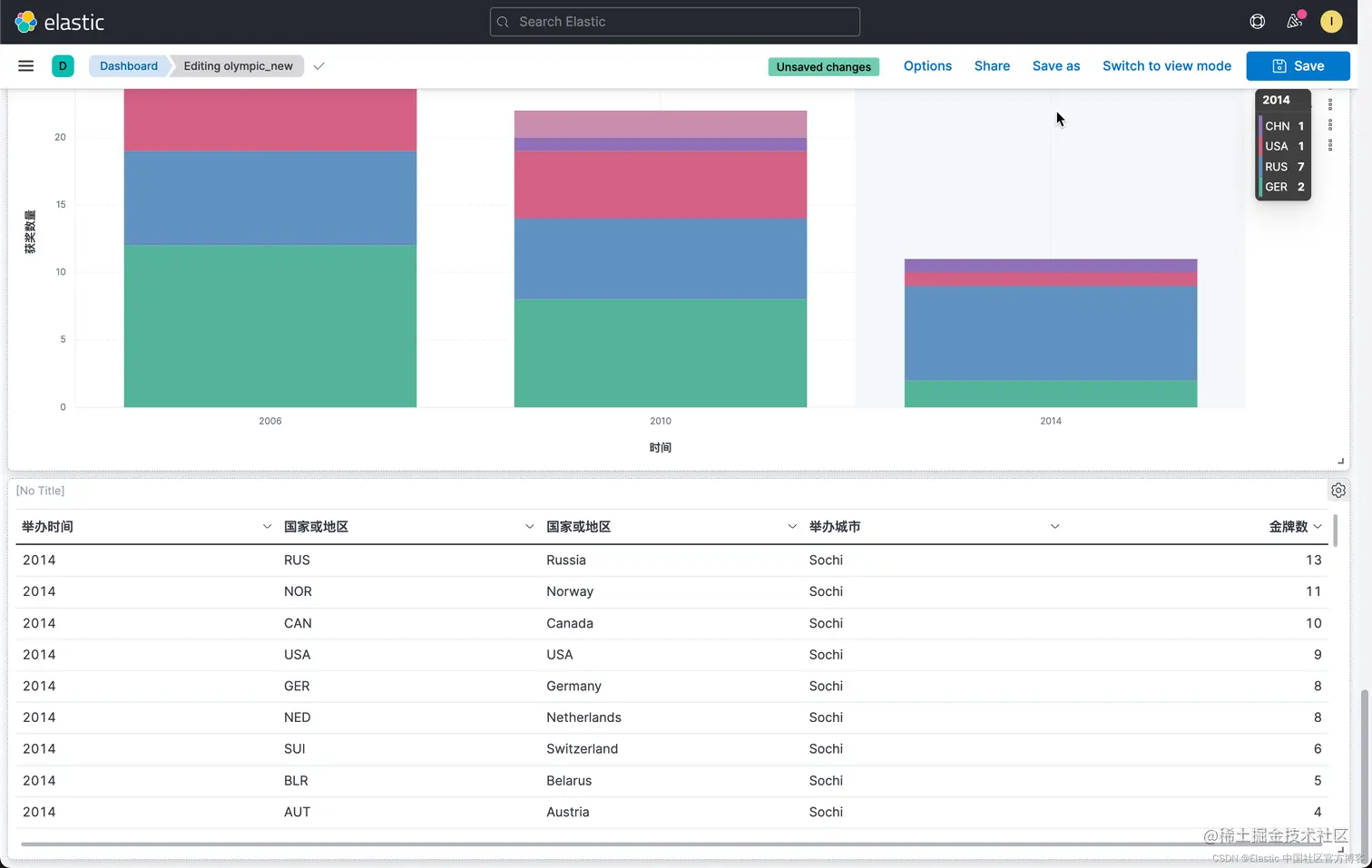The height and width of the screenshot is (868, 1372).
Task: Focus the Search Elastic field
Action: (675, 22)
